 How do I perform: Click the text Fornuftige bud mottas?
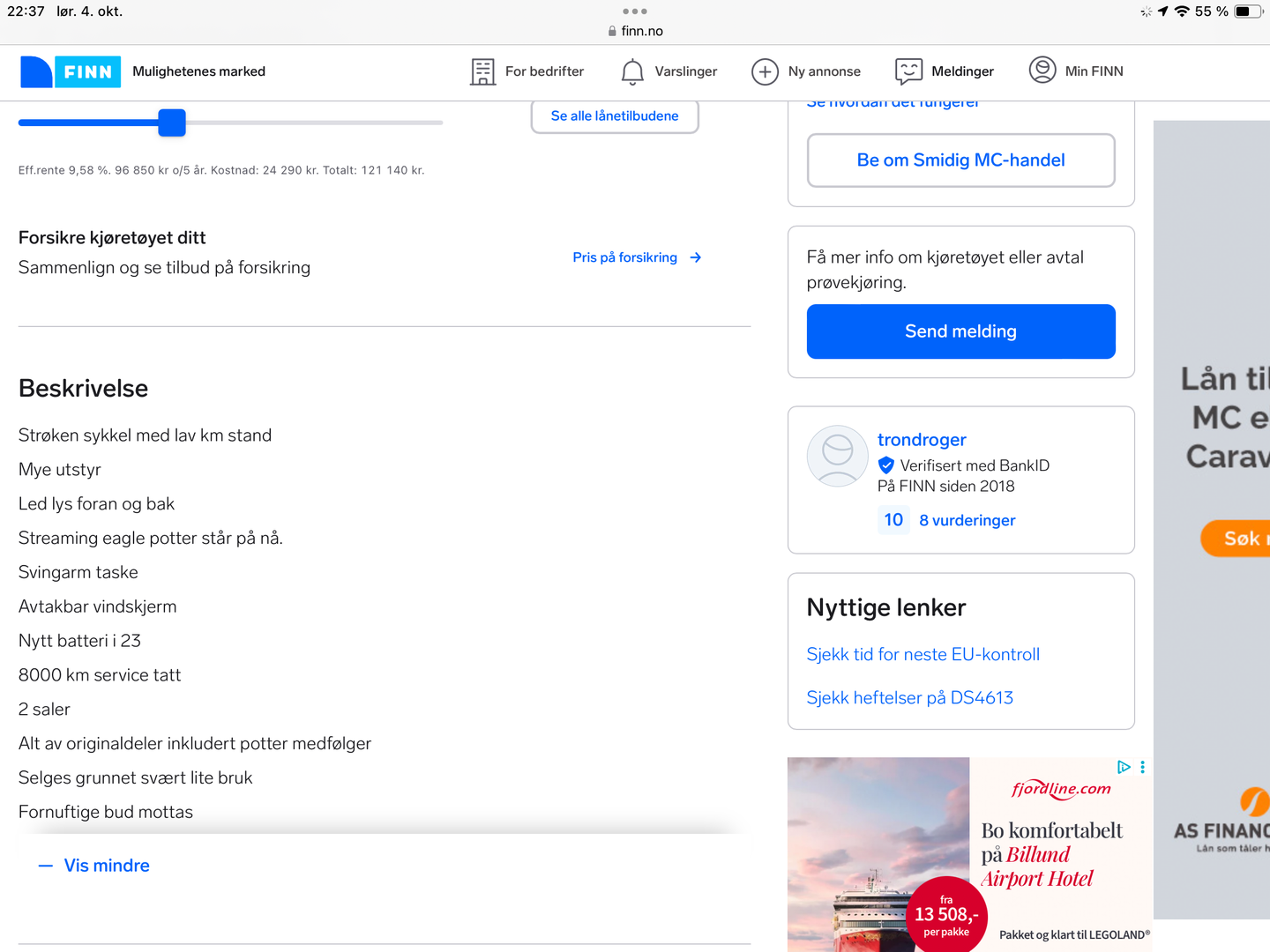tap(106, 812)
